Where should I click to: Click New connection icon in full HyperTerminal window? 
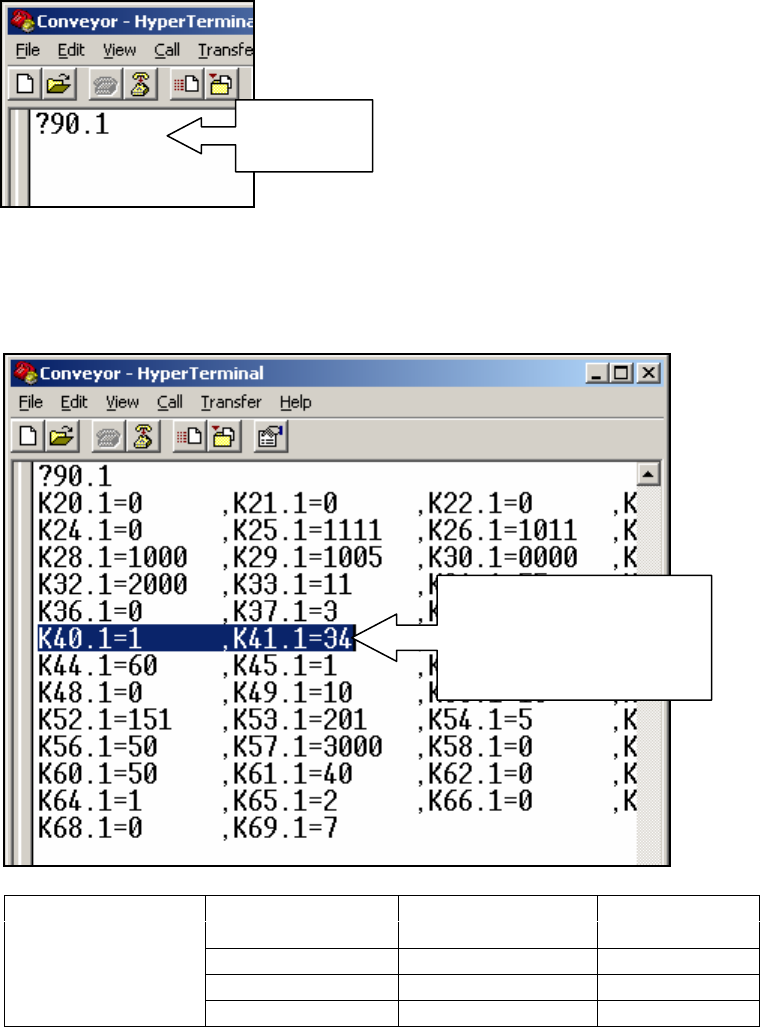pyautogui.click(x=28, y=436)
